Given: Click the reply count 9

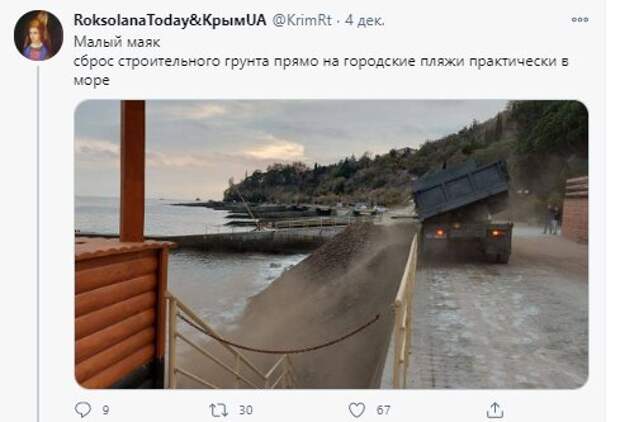Looking at the screenshot, I should click(106, 410).
